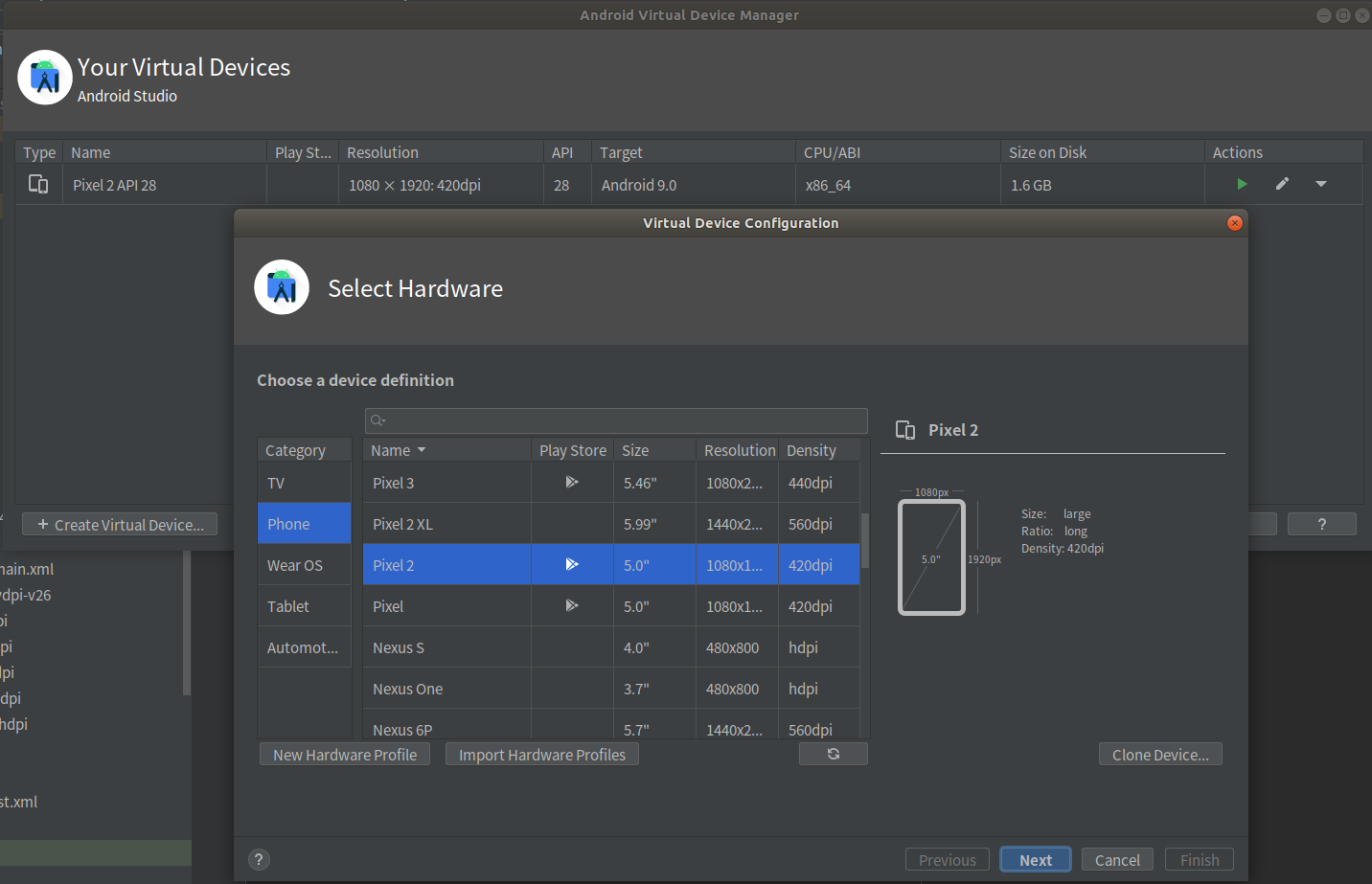The width and height of the screenshot is (1372, 884).
Task: Click the Resolution column header in device list
Action: 738,450
